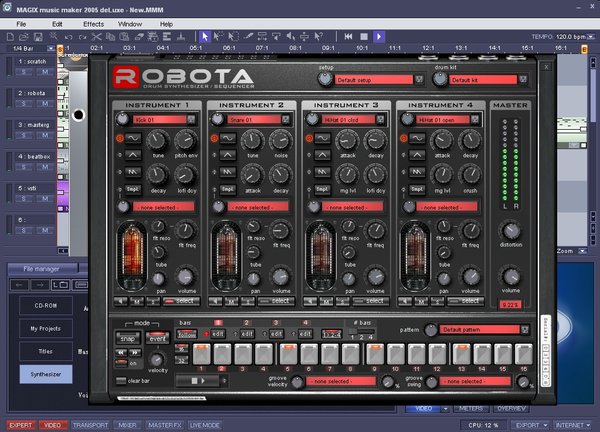Open the tempo bpm dropdown arrow
Image resolution: width=600 pixels, height=432 pixels.
[x=591, y=37]
